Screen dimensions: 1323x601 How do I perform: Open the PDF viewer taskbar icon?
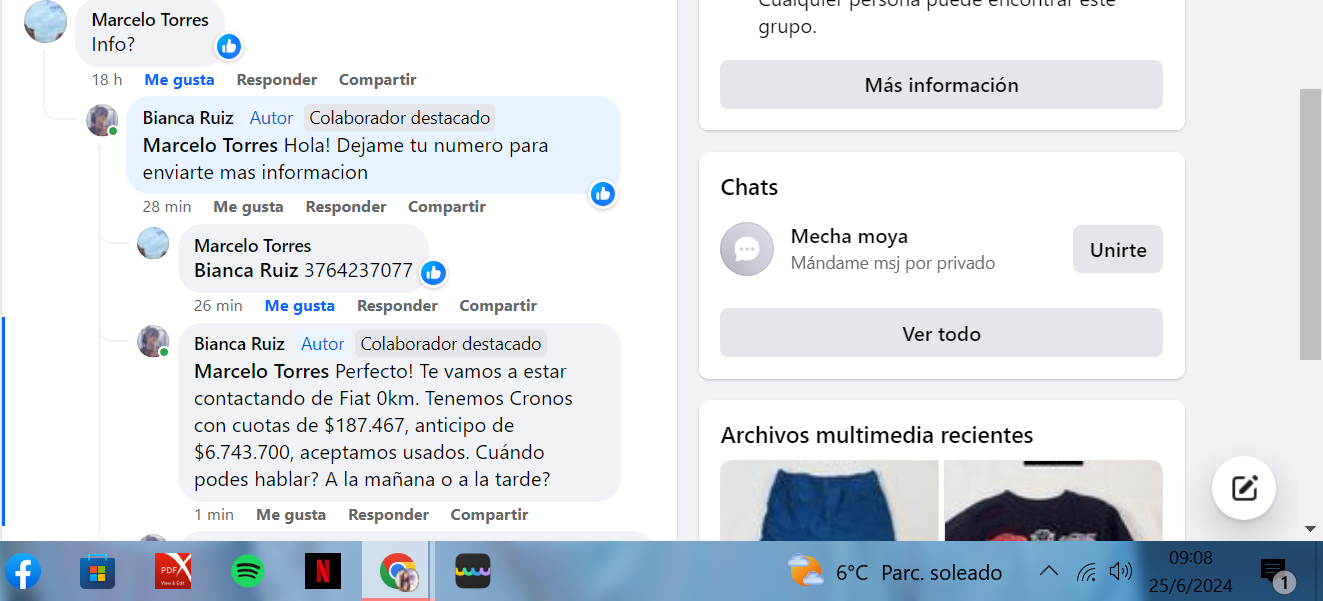click(x=172, y=572)
